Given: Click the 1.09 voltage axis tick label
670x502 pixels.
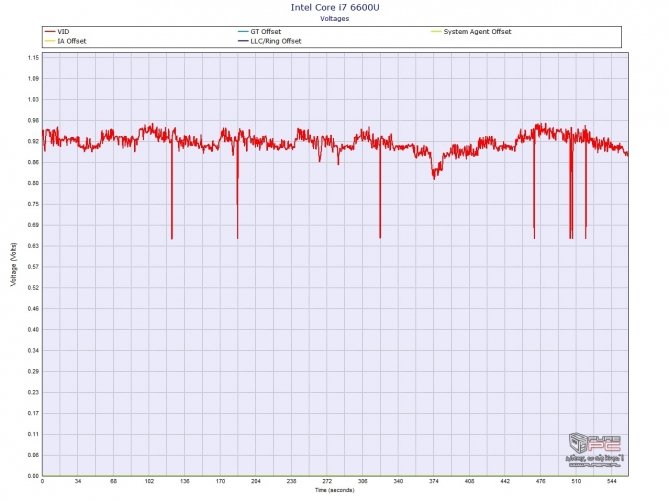Looking at the screenshot, I should (33, 79).
